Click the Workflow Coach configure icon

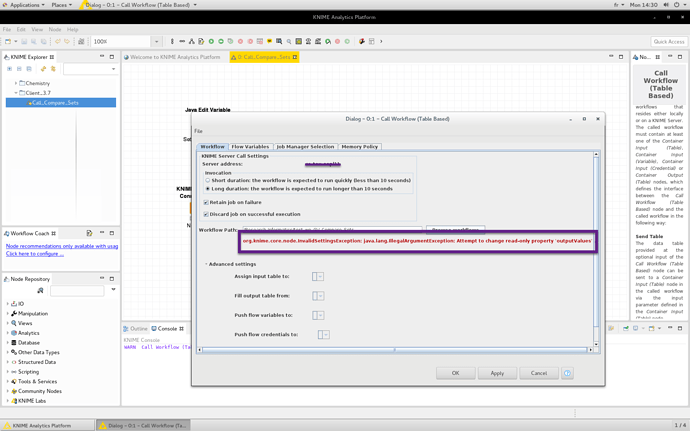click(89, 233)
